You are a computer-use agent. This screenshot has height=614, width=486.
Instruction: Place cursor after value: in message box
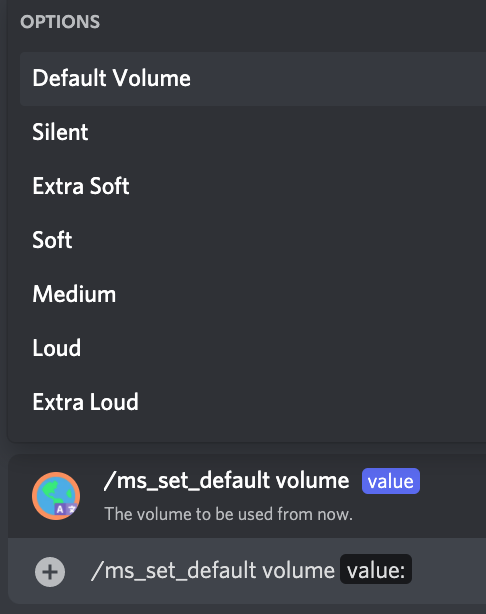pos(409,570)
